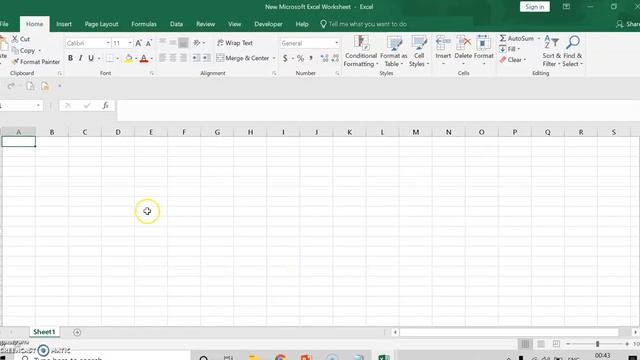Open Sort & Filter menu
The width and height of the screenshot is (640, 360).
[551, 51]
